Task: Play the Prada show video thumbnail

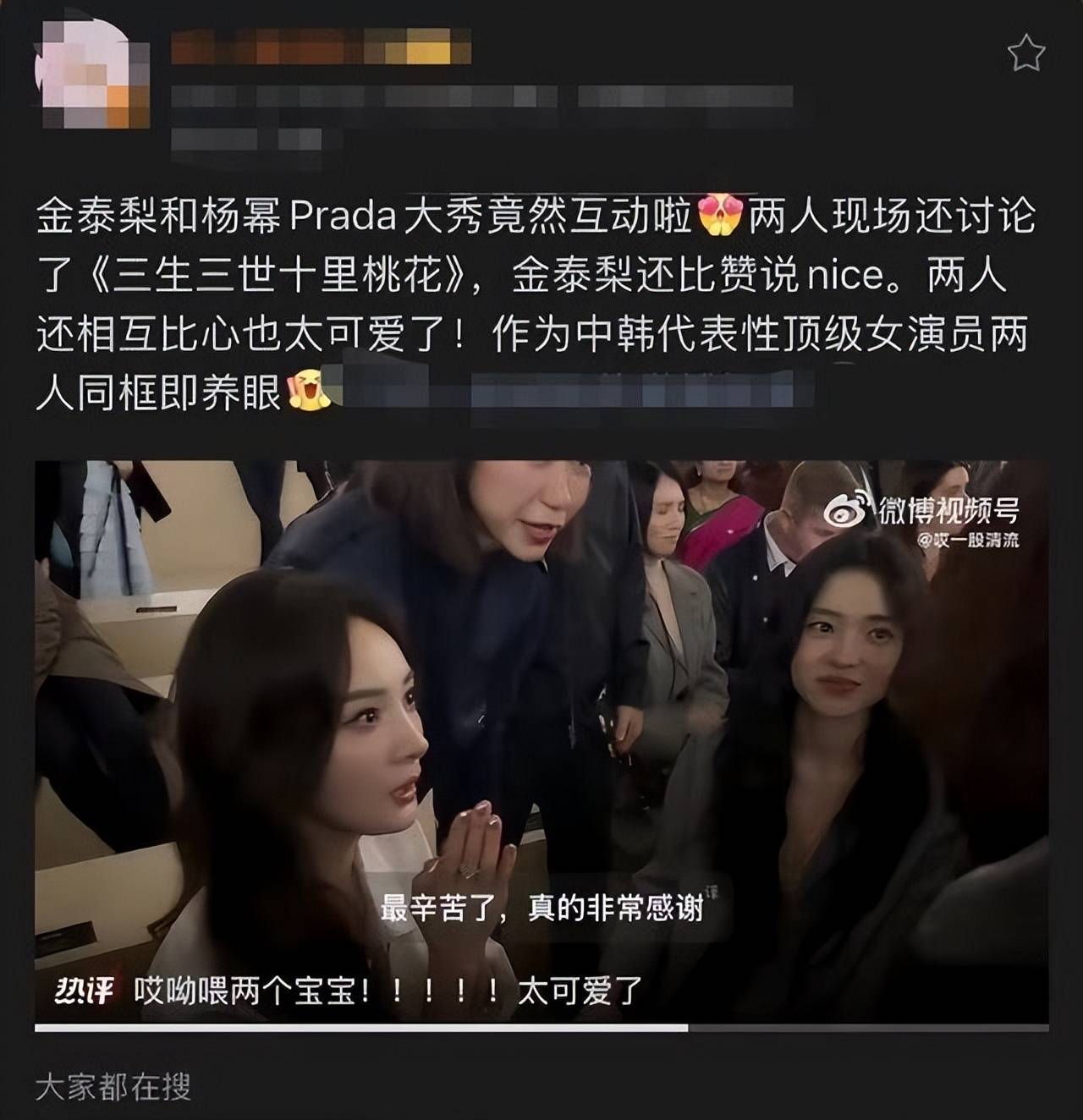Action: (541, 741)
